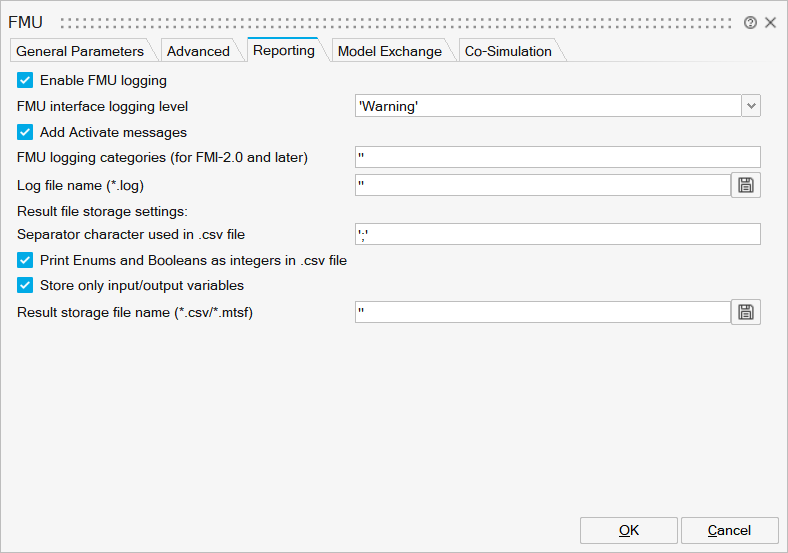The height and width of the screenshot is (553, 788).
Task: Open the Advanced tab
Action: 198,51
